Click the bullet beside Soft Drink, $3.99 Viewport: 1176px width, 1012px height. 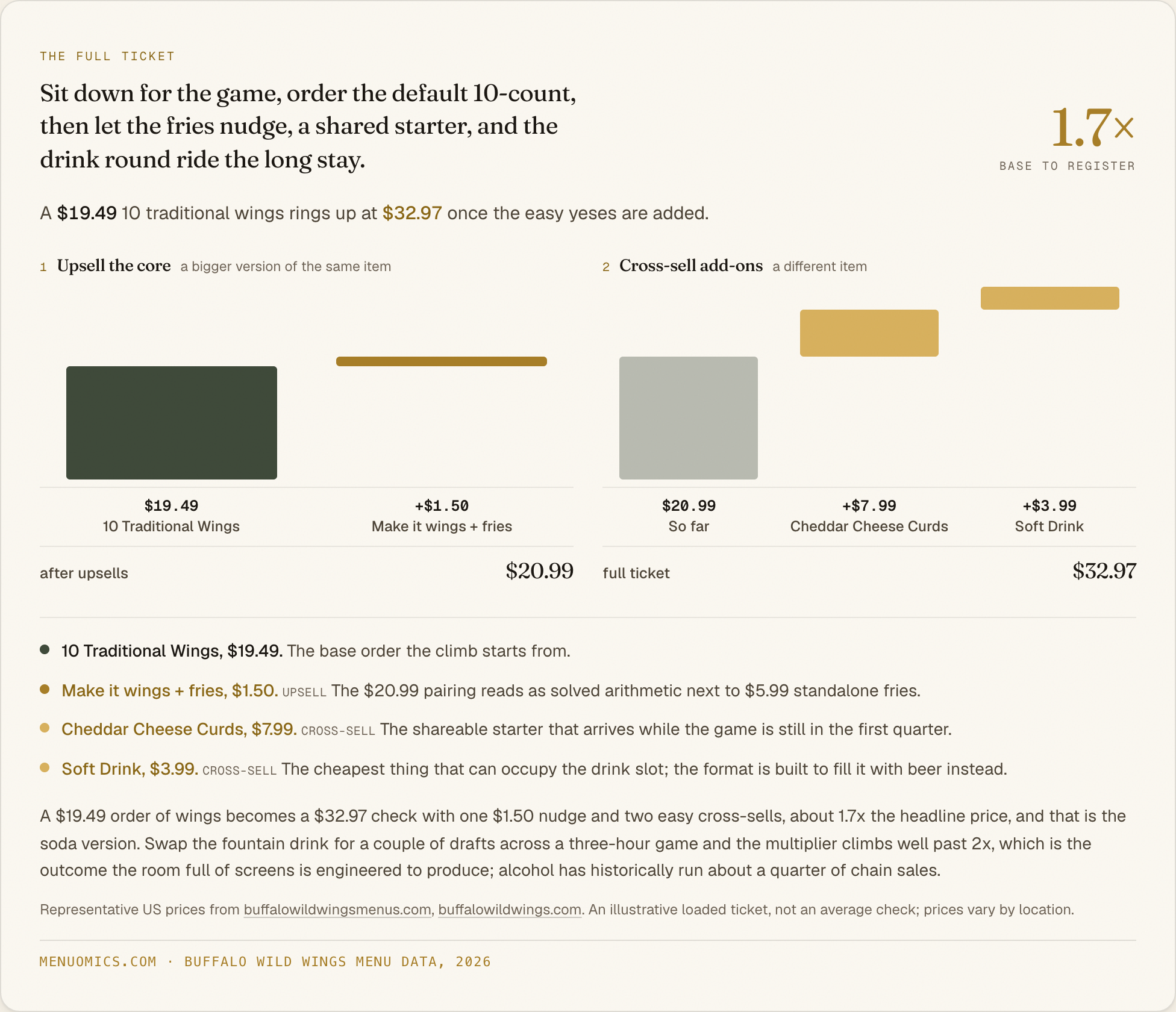[45, 767]
